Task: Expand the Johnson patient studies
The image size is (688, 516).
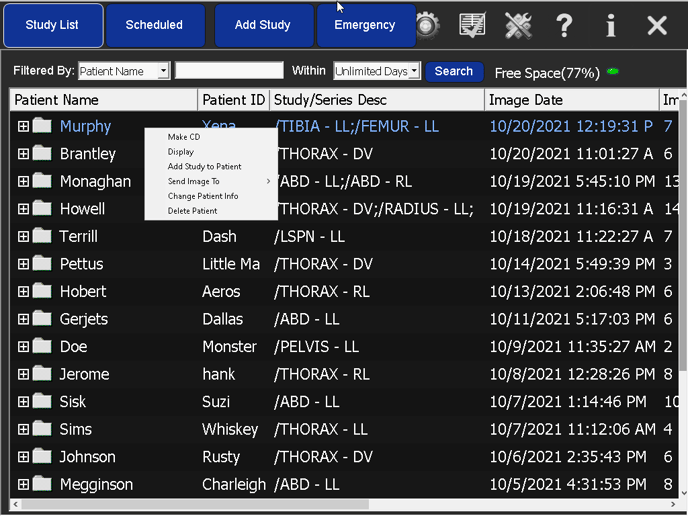Action: click(x=23, y=457)
